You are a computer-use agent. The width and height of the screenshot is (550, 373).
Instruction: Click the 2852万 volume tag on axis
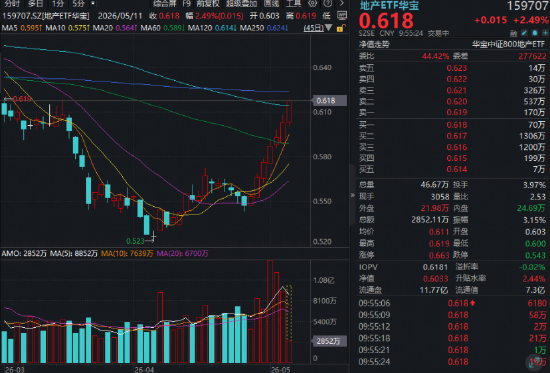point(329,341)
